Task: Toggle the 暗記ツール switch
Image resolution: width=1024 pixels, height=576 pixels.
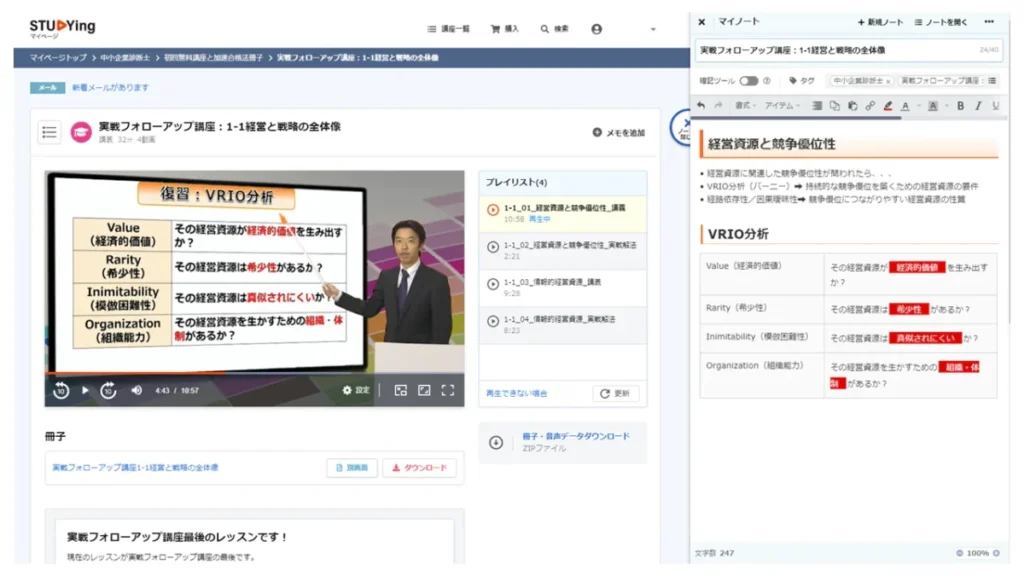Action: (748, 81)
